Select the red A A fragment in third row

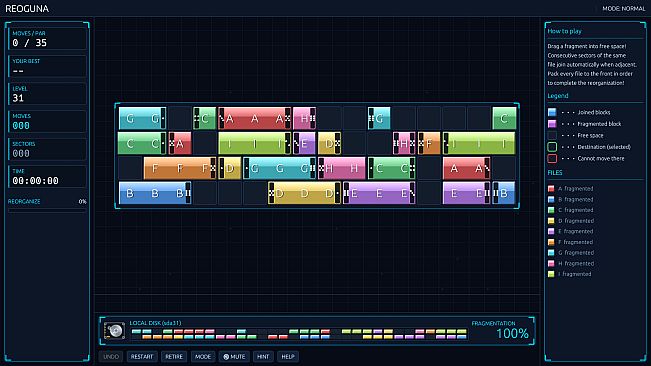[x=466, y=168]
